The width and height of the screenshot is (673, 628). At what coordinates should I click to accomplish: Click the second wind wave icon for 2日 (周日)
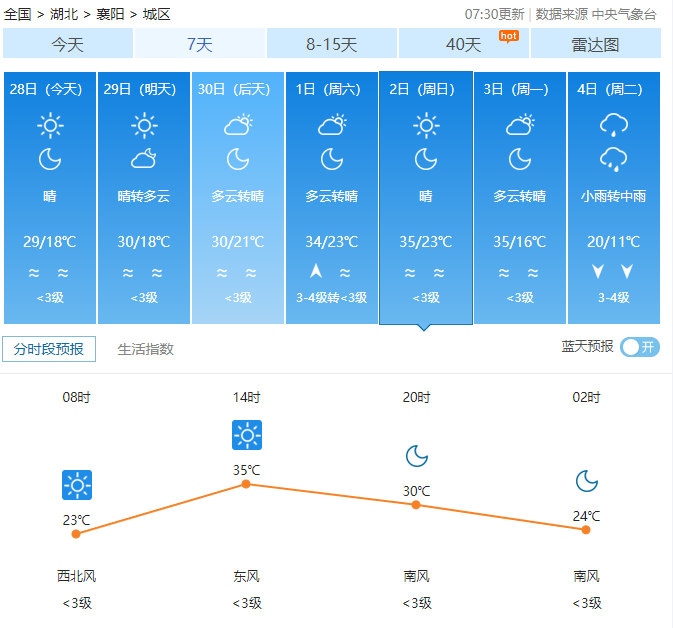coord(439,272)
